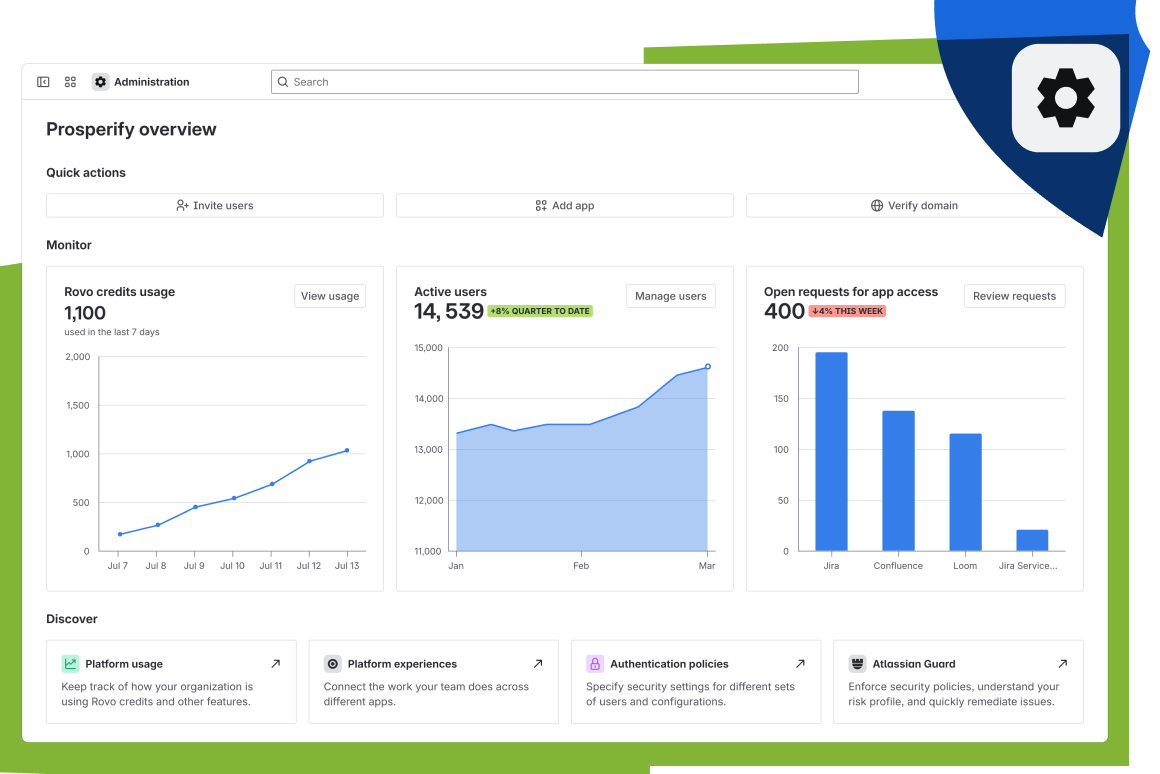Screen dimensions: 1160x774
Task: Click the Administration gear icon
Action: pos(100,82)
